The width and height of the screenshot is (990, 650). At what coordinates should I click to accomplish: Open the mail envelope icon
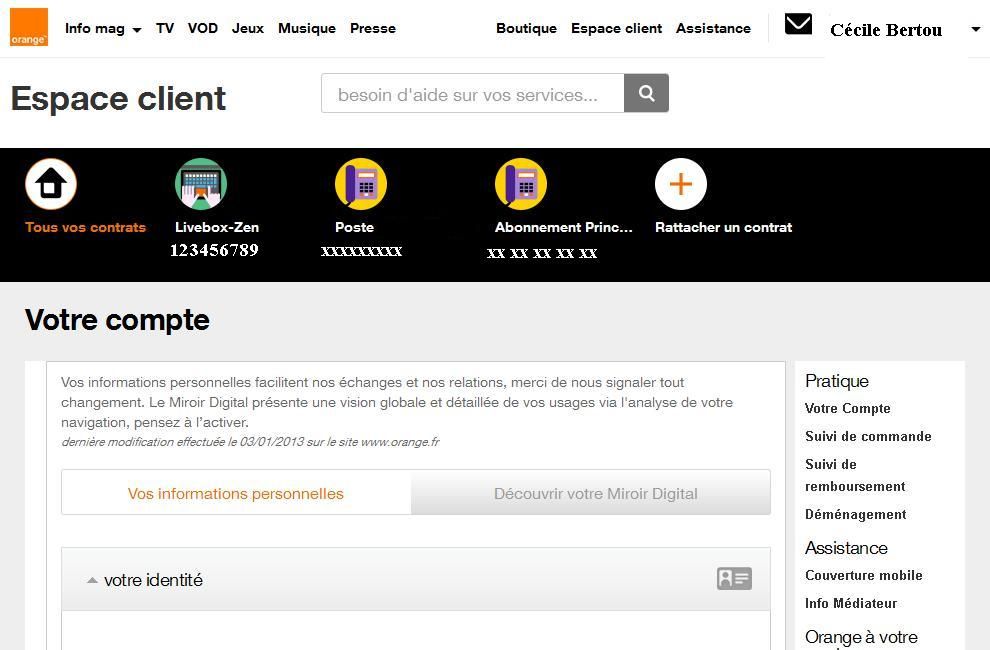(798, 24)
